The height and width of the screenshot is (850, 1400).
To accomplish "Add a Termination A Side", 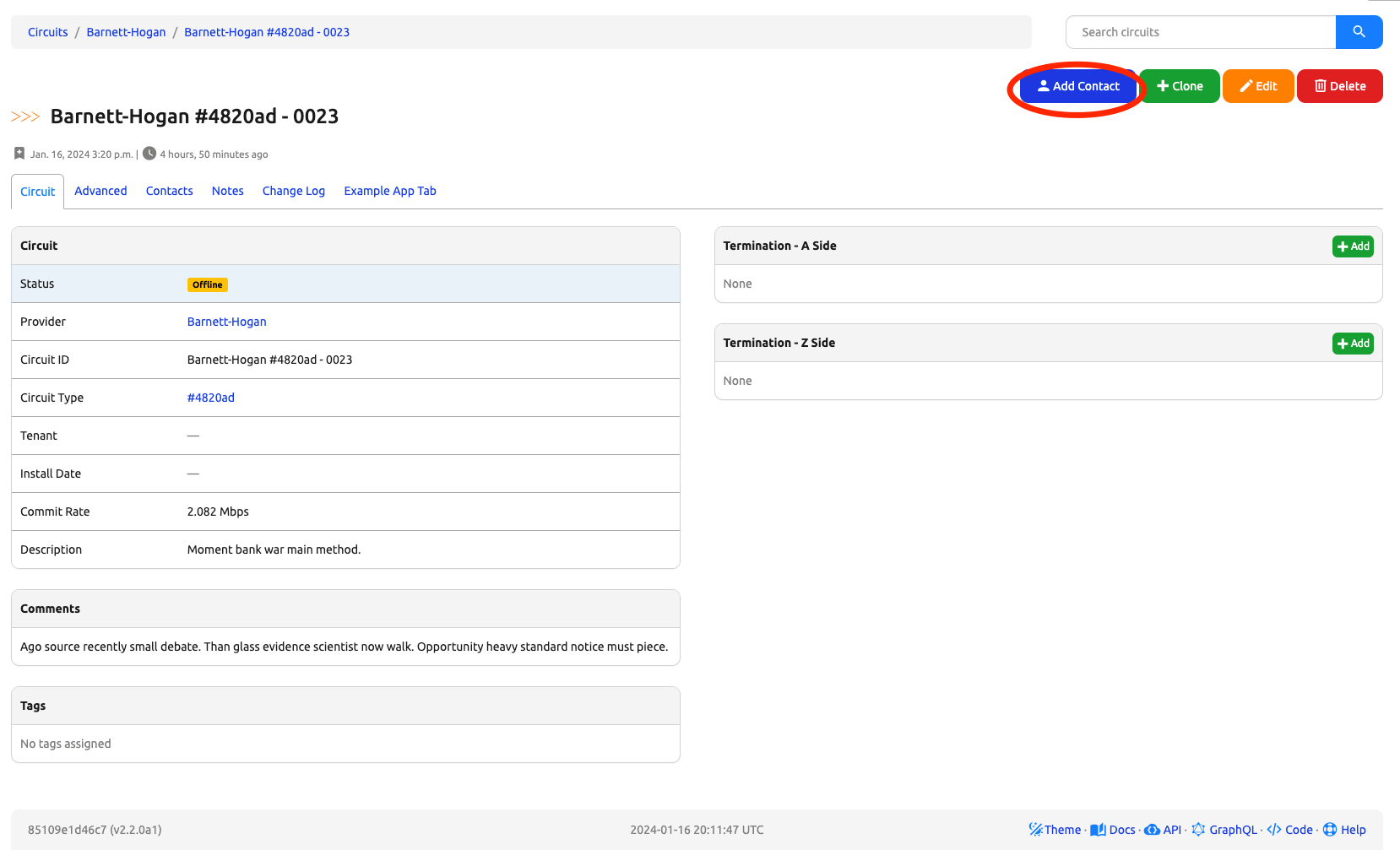I will click(x=1353, y=246).
